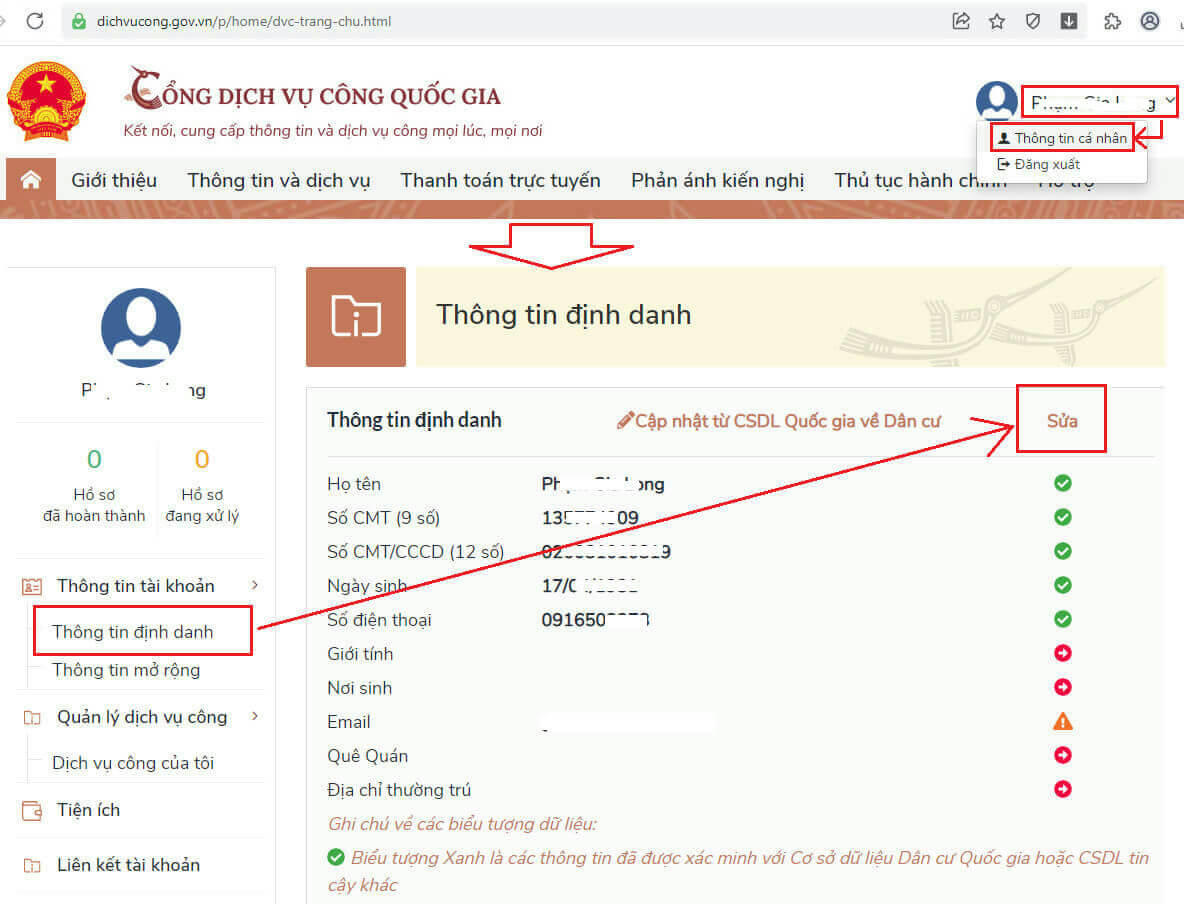Image resolution: width=1184 pixels, height=913 pixels.
Task: Click the green check icon for Ngày sinh
Action: (x=1062, y=585)
